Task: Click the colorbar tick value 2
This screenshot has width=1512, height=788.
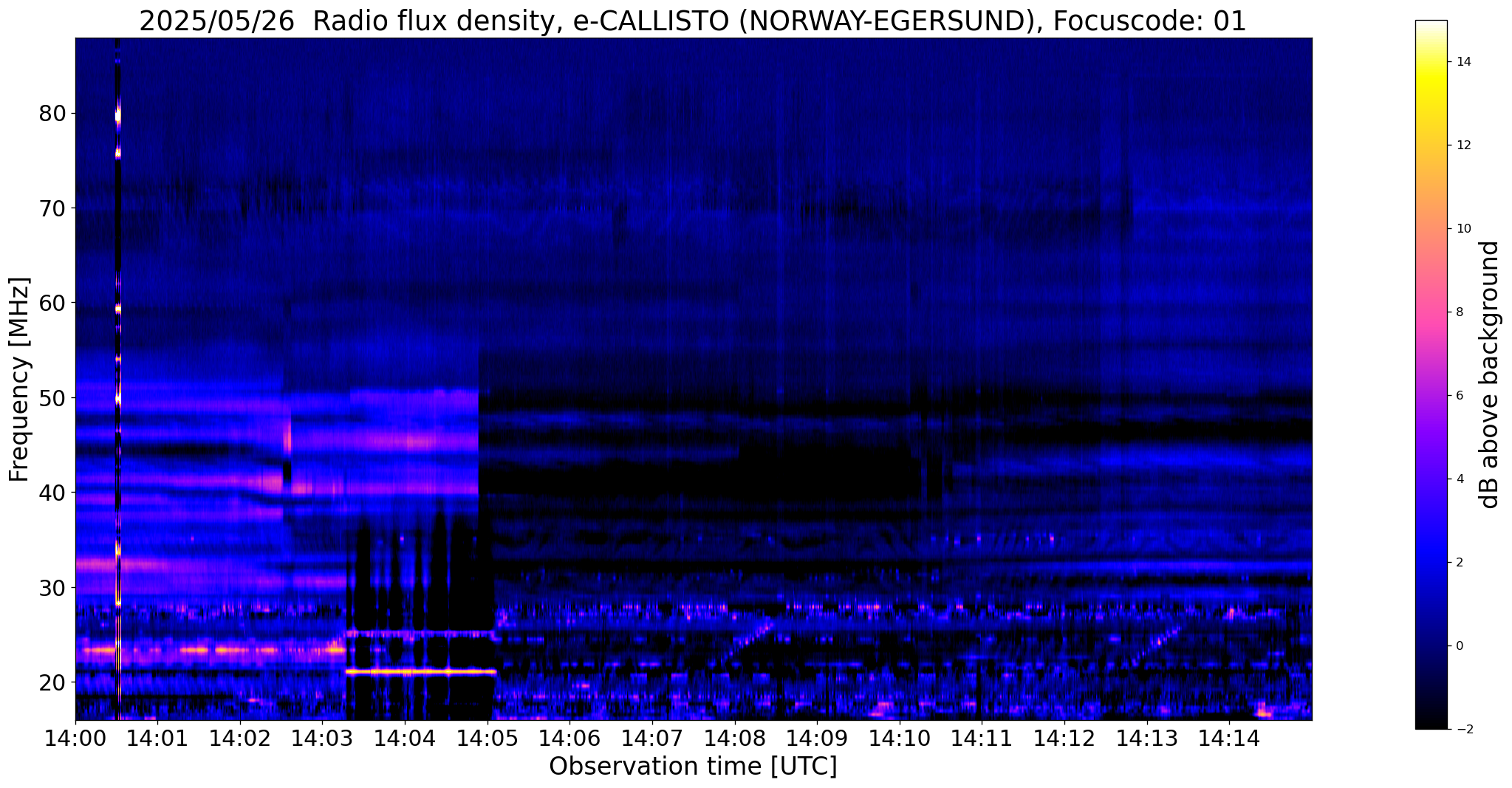Action: tap(1459, 563)
